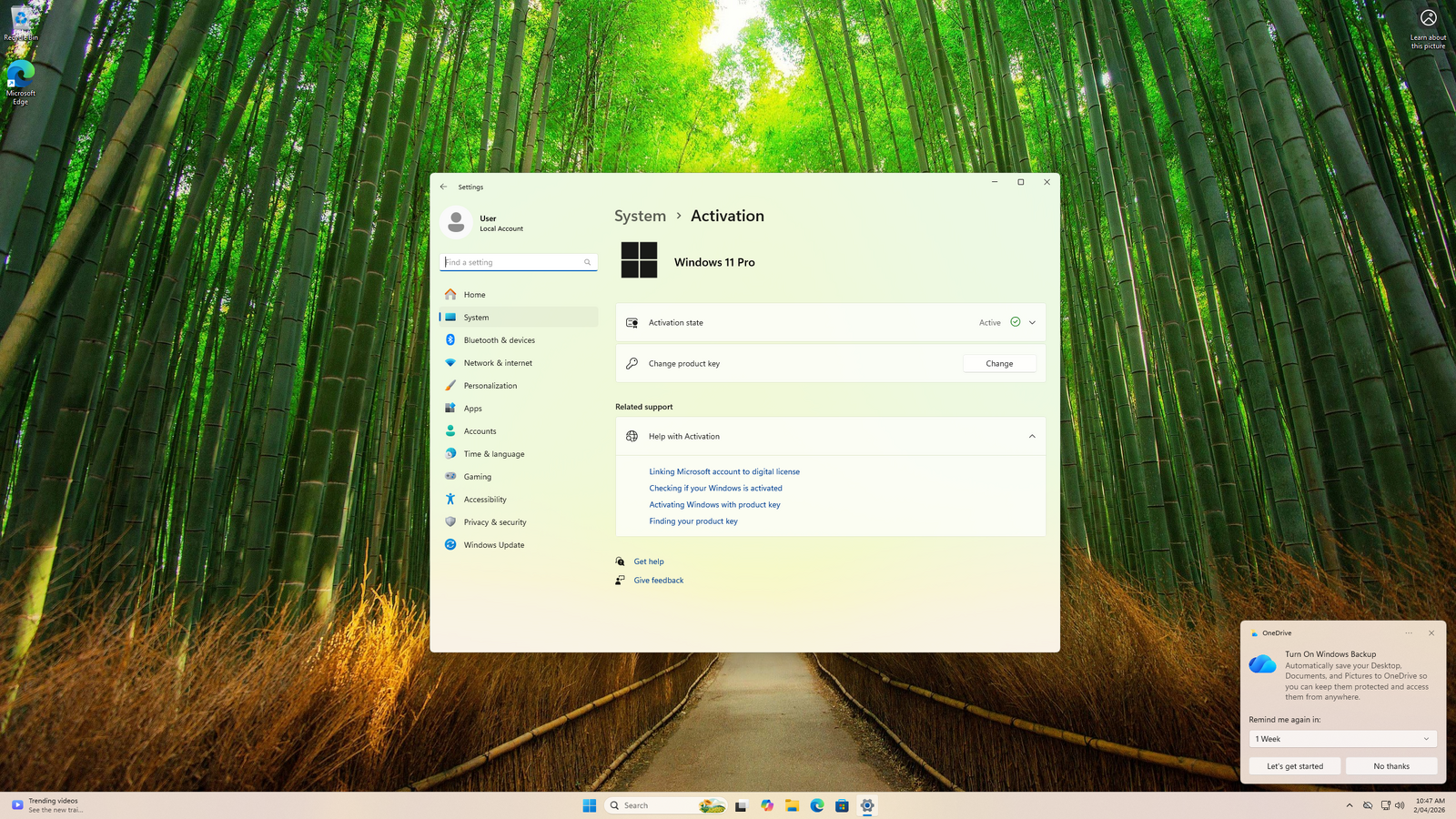The width and height of the screenshot is (1456, 819).
Task: Open File Explorer from taskbar
Action: point(793,805)
